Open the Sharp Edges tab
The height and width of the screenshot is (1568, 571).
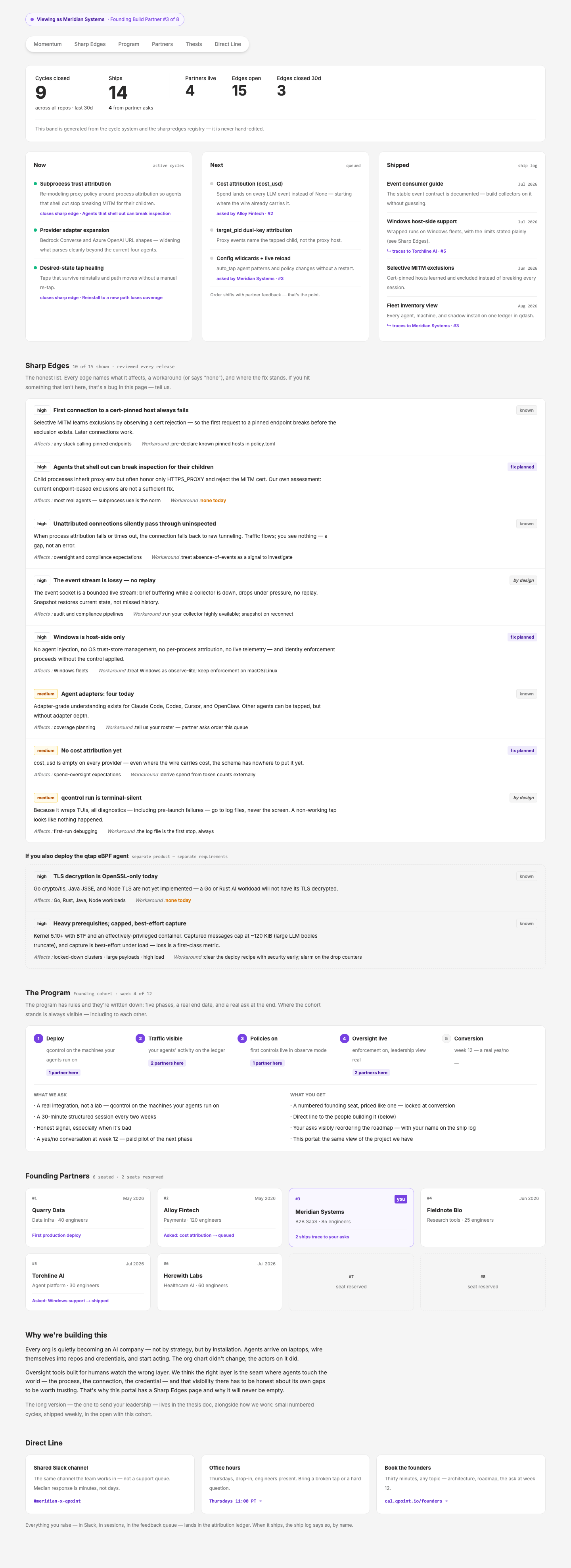[90, 44]
